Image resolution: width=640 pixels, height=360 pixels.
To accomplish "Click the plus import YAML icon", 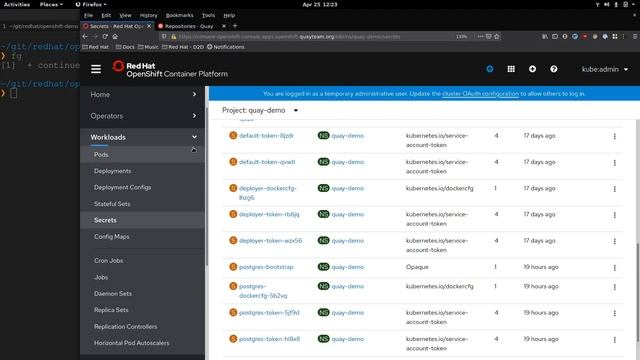I will [532, 69].
